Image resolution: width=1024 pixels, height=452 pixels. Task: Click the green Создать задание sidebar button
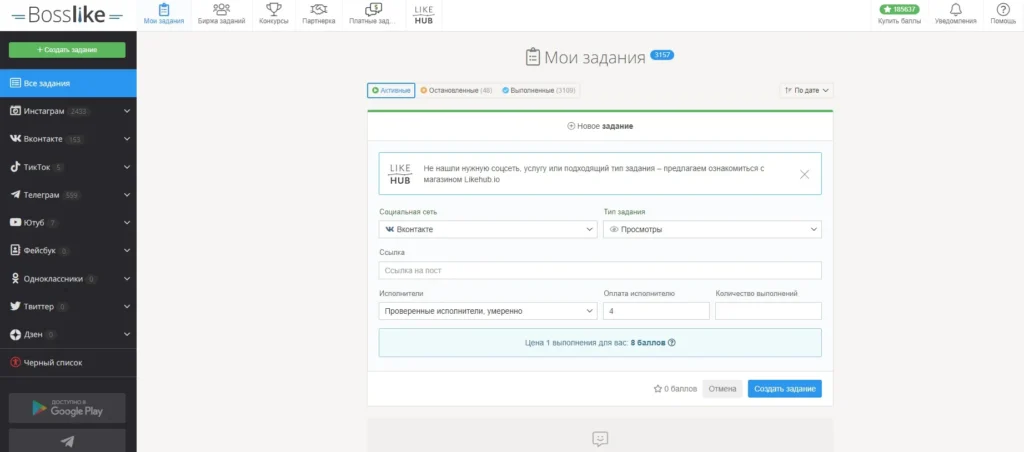click(x=67, y=50)
